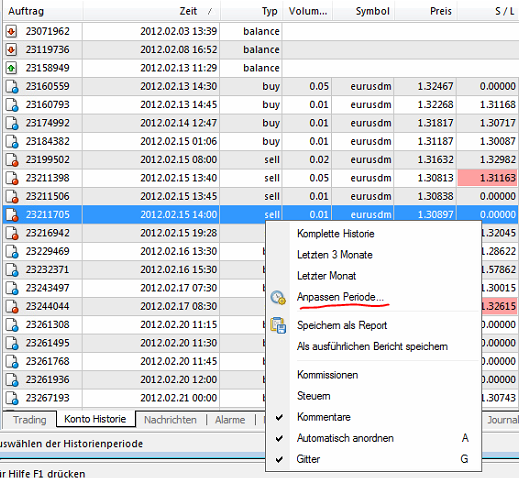Click the order icon for 23261495
This screenshot has width=519, height=478.
click(x=12, y=343)
